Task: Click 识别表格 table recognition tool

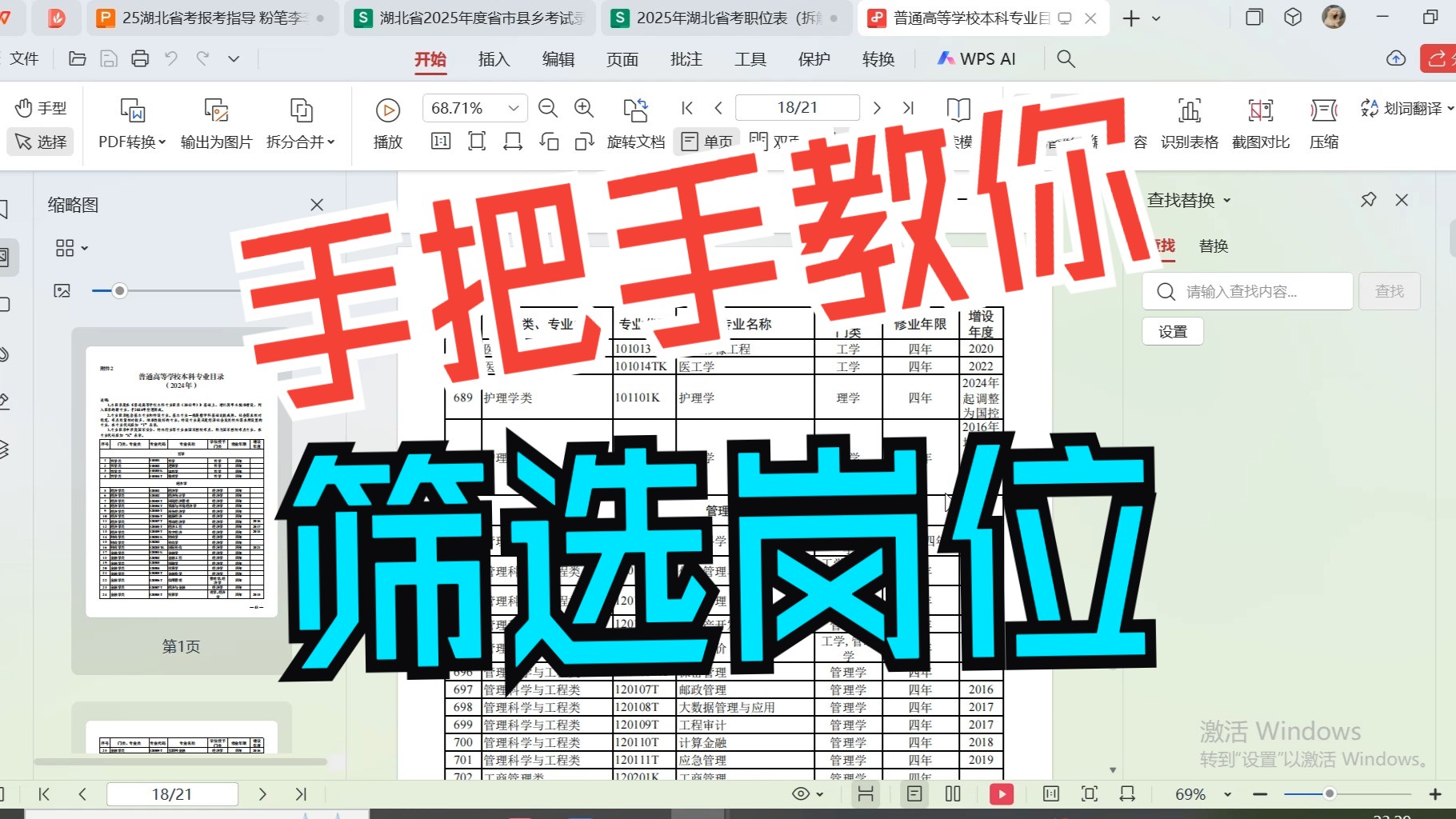Action: coord(1190,124)
